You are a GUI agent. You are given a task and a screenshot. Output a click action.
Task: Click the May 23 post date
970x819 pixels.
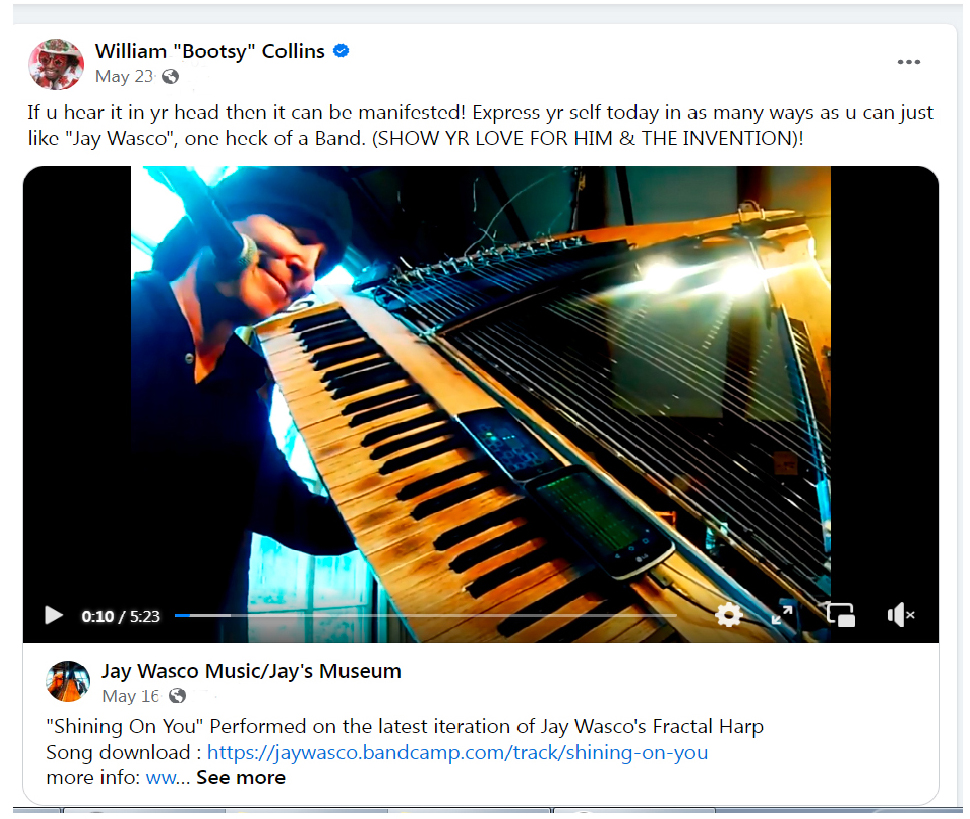(x=124, y=77)
